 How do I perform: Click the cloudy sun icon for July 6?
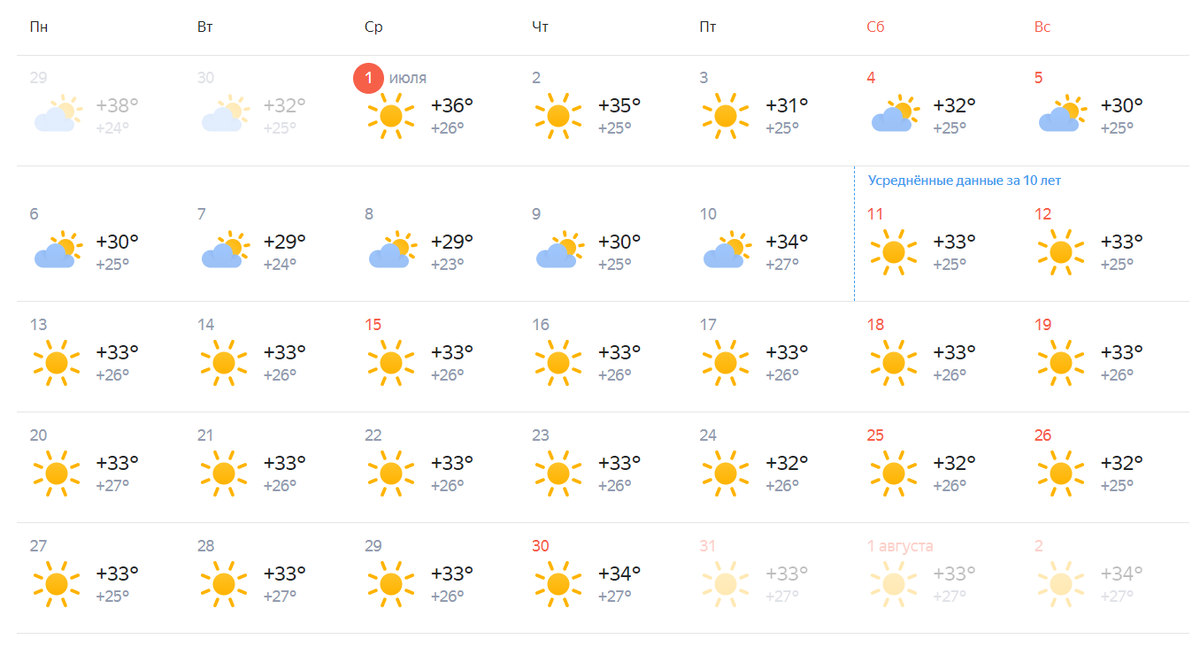point(57,251)
